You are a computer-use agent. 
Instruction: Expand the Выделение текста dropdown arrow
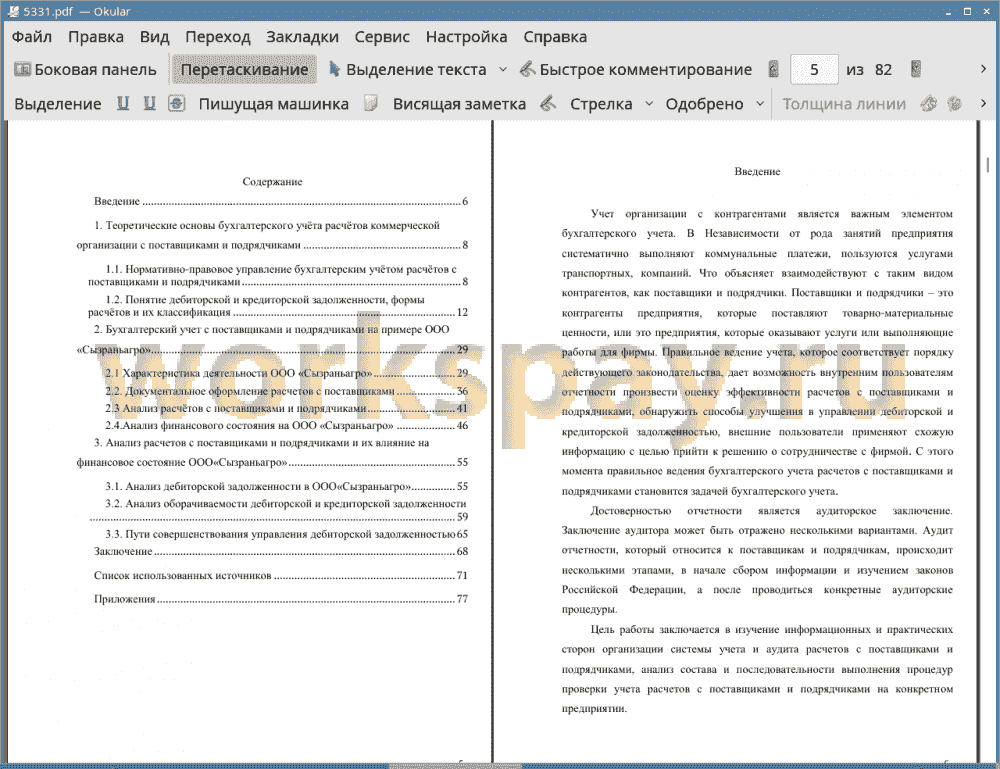[503, 70]
